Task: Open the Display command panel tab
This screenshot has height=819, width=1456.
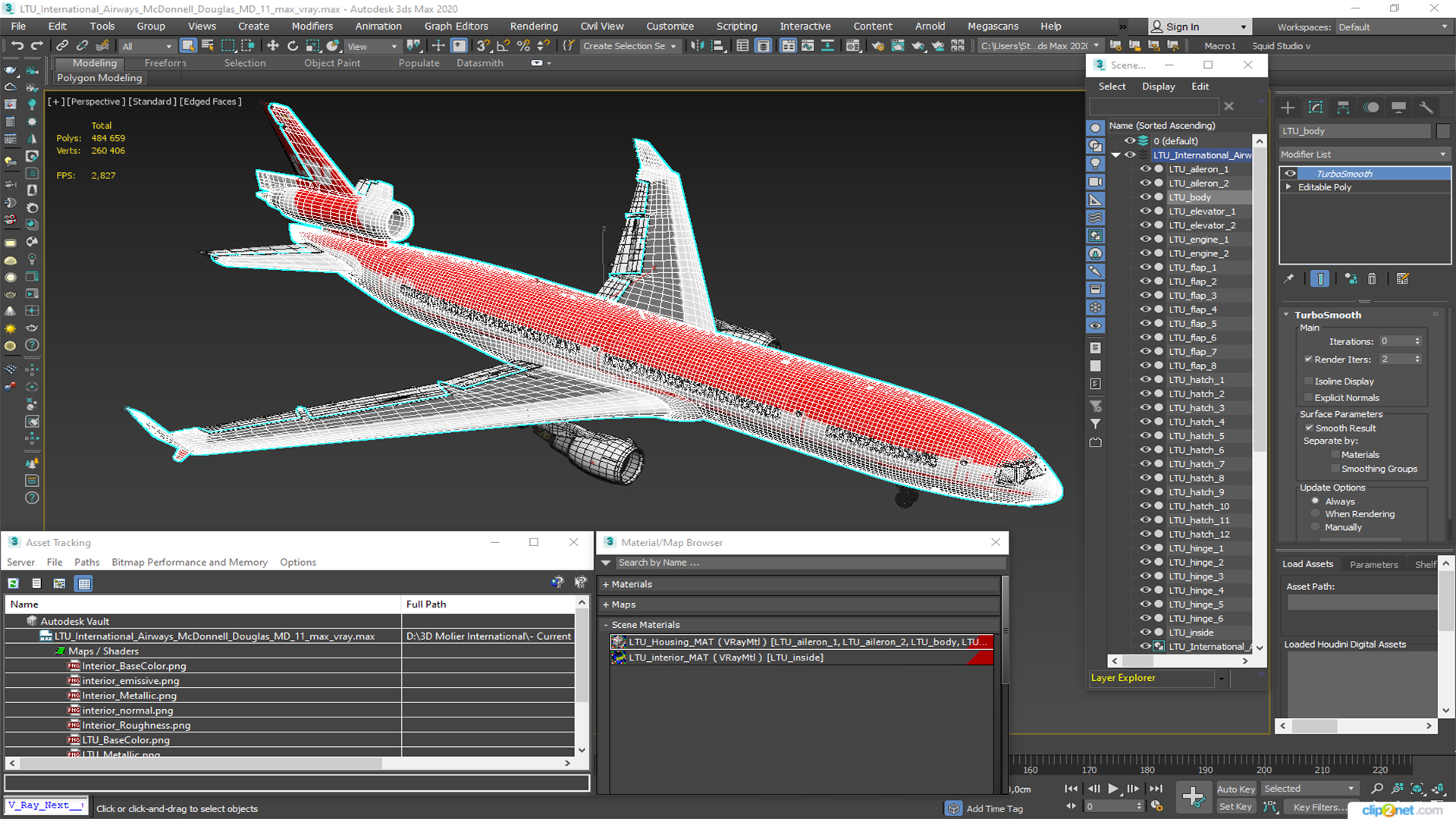Action: (1398, 107)
